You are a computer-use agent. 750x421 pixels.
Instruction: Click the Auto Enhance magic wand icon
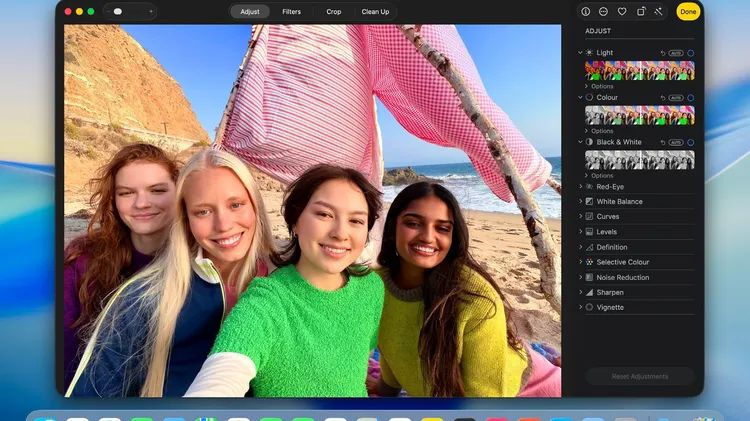pos(659,12)
